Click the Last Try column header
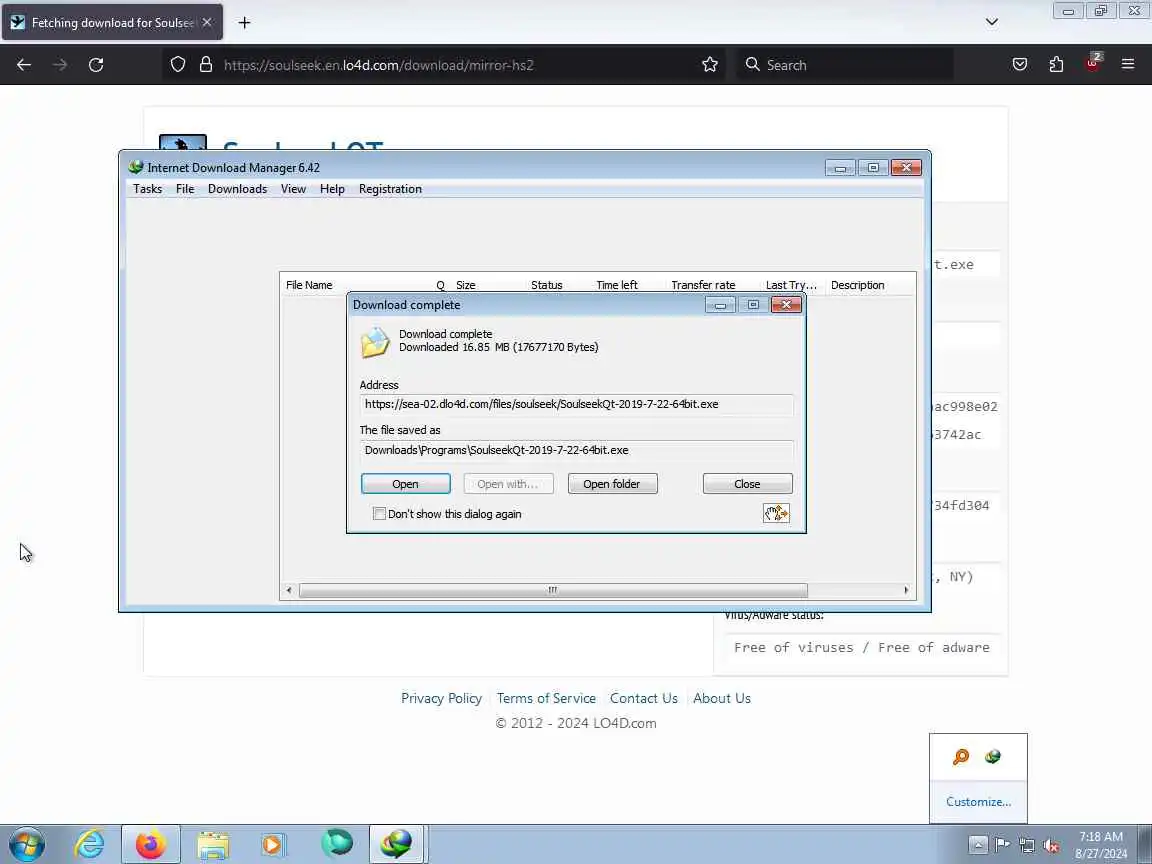The width and height of the screenshot is (1152, 864). (791, 285)
